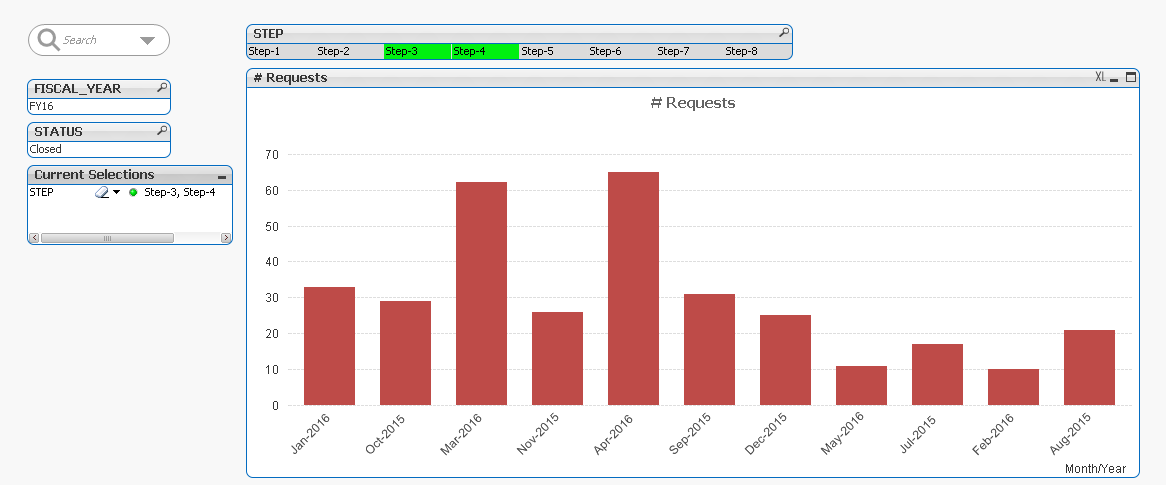Click the Sep-2015 bar
Image resolution: width=1166 pixels, height=485 pixels.
(709, 350)
